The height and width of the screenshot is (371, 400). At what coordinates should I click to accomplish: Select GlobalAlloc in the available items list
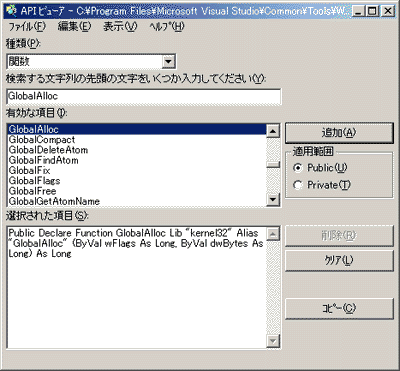point(137,129)
